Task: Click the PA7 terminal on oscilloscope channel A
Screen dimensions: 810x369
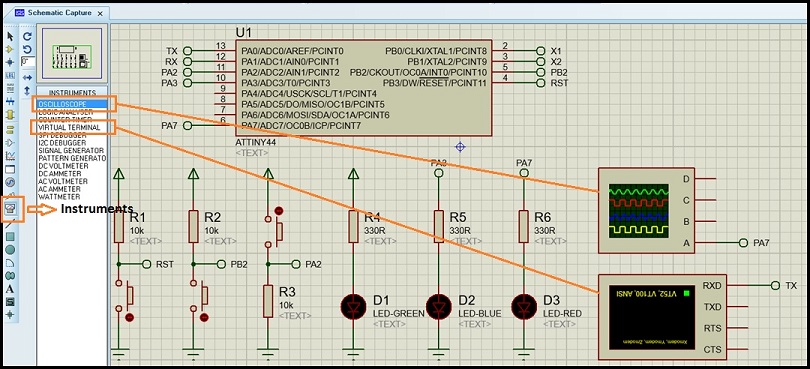Action: click(743, 242)
